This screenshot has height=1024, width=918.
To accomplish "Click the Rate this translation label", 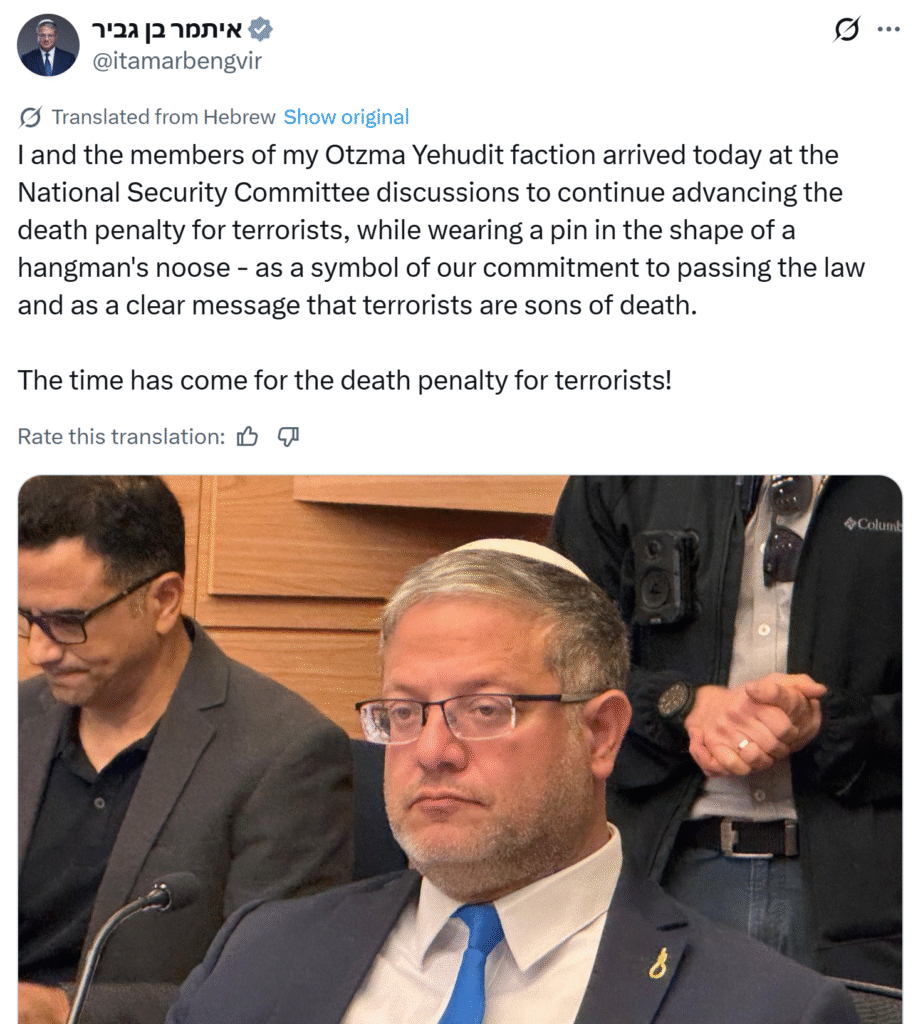I will 121,436.
